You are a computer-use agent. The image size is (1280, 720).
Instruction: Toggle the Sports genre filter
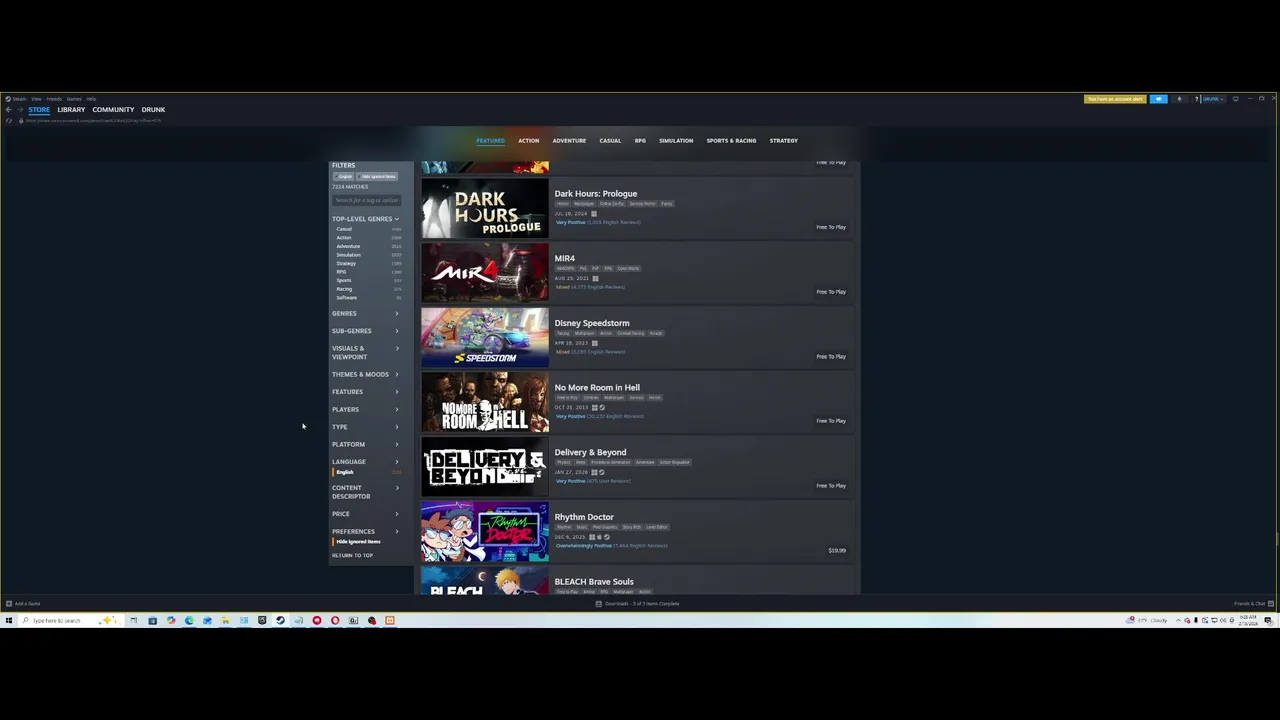click(x=367, y=280)
